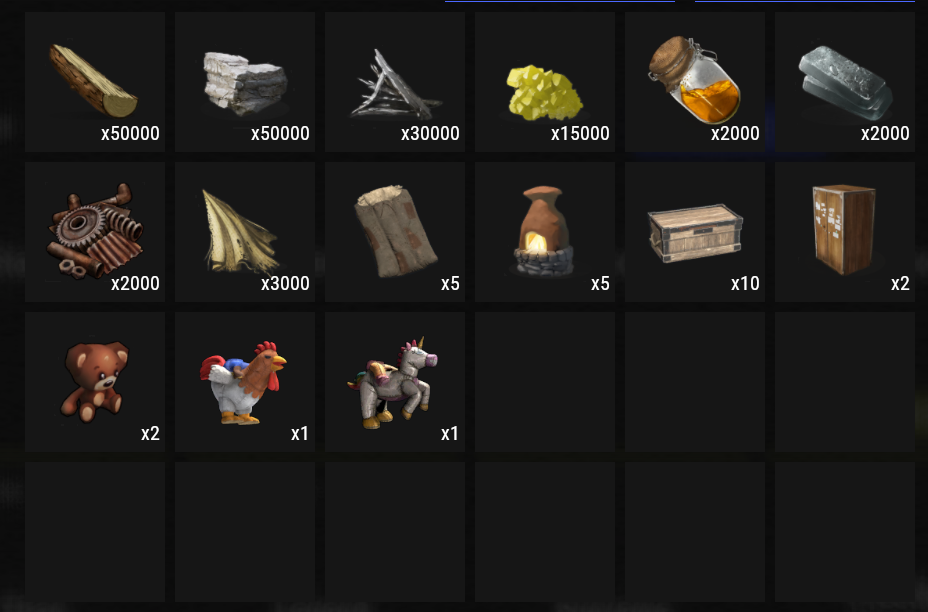Select the bottom row's last empty slot
Viewport: 928px width, 612px height.
click(x=845, y=532)
